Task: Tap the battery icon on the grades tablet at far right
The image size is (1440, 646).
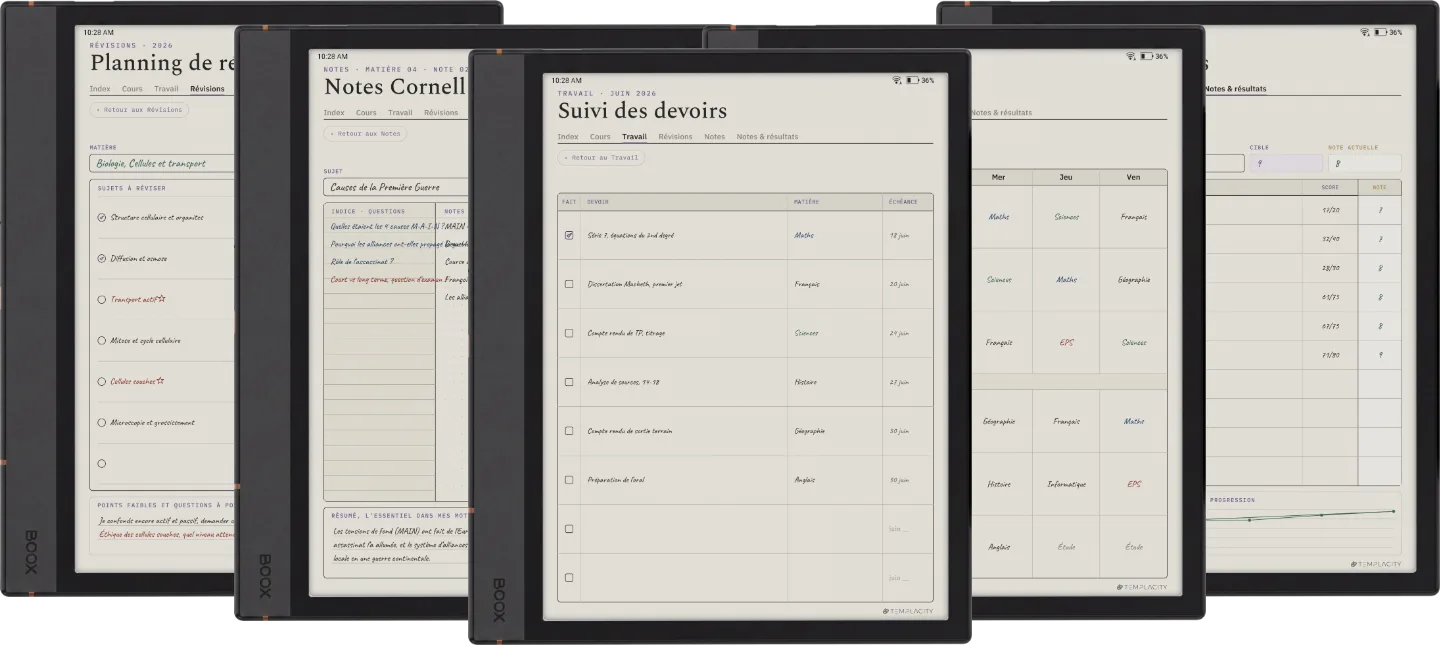Action: (x=1380, y=32)
